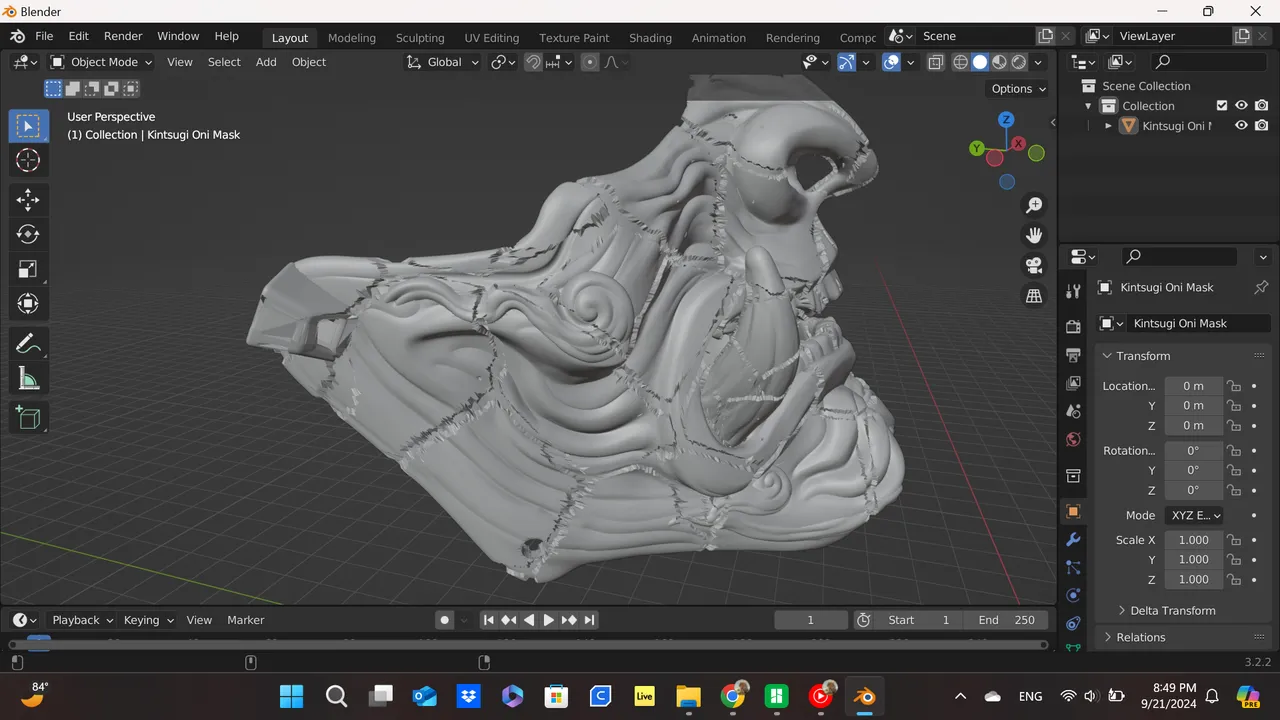Enable Material Preview shading mode
This screenshot has height=720, width=1280.
pos(999,62)
